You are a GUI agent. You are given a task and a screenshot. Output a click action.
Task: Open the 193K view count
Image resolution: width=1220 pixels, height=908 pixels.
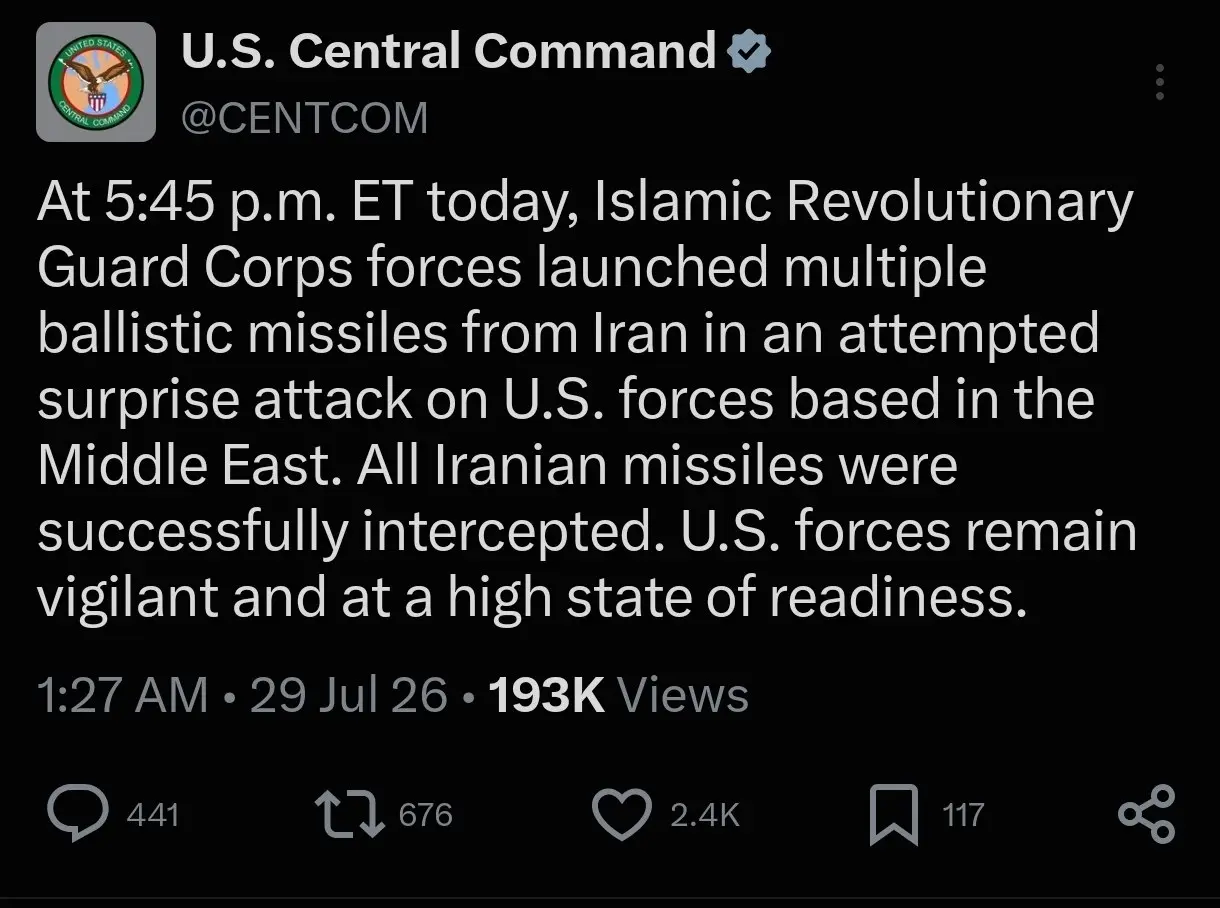(x=546, y=695)
